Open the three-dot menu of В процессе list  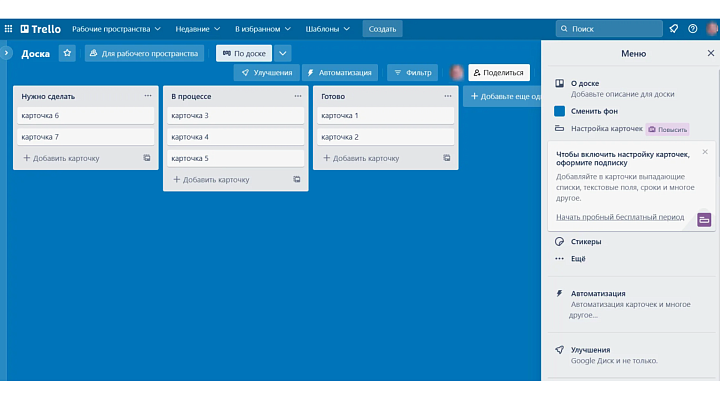pos(297,96)
